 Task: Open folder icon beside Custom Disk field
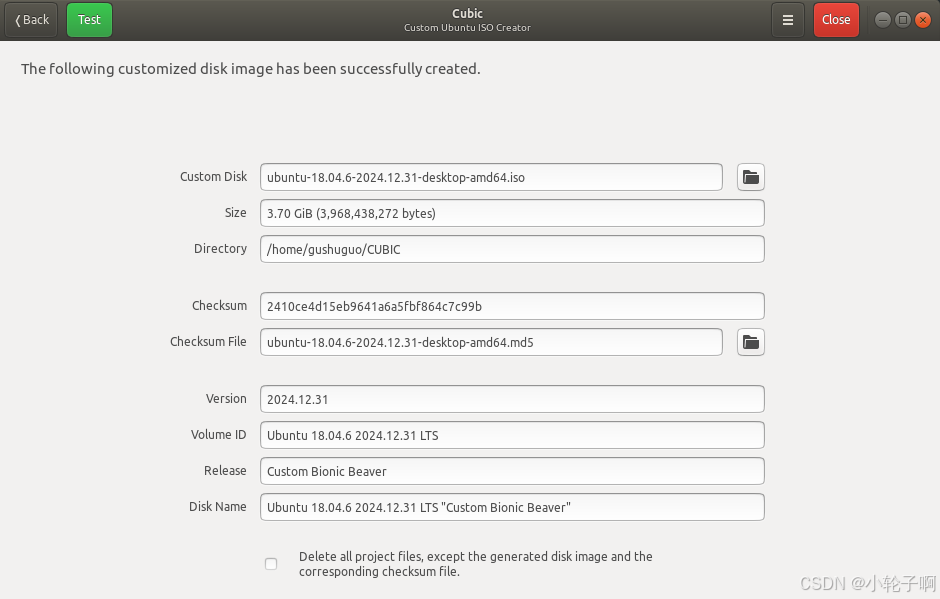click(751, 177)
